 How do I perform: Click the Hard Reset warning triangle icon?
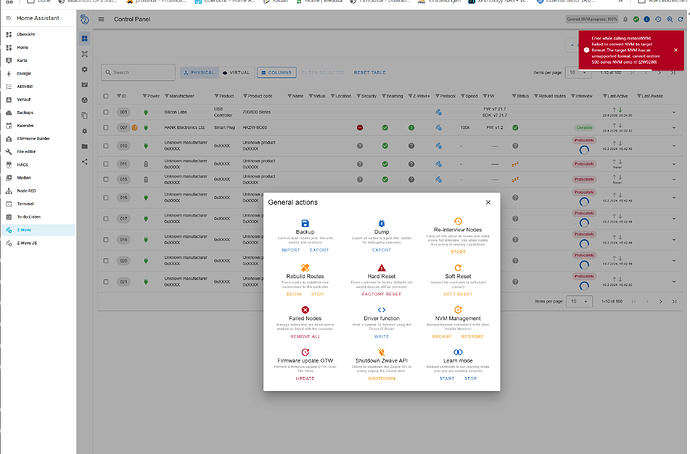coord(382,267)
